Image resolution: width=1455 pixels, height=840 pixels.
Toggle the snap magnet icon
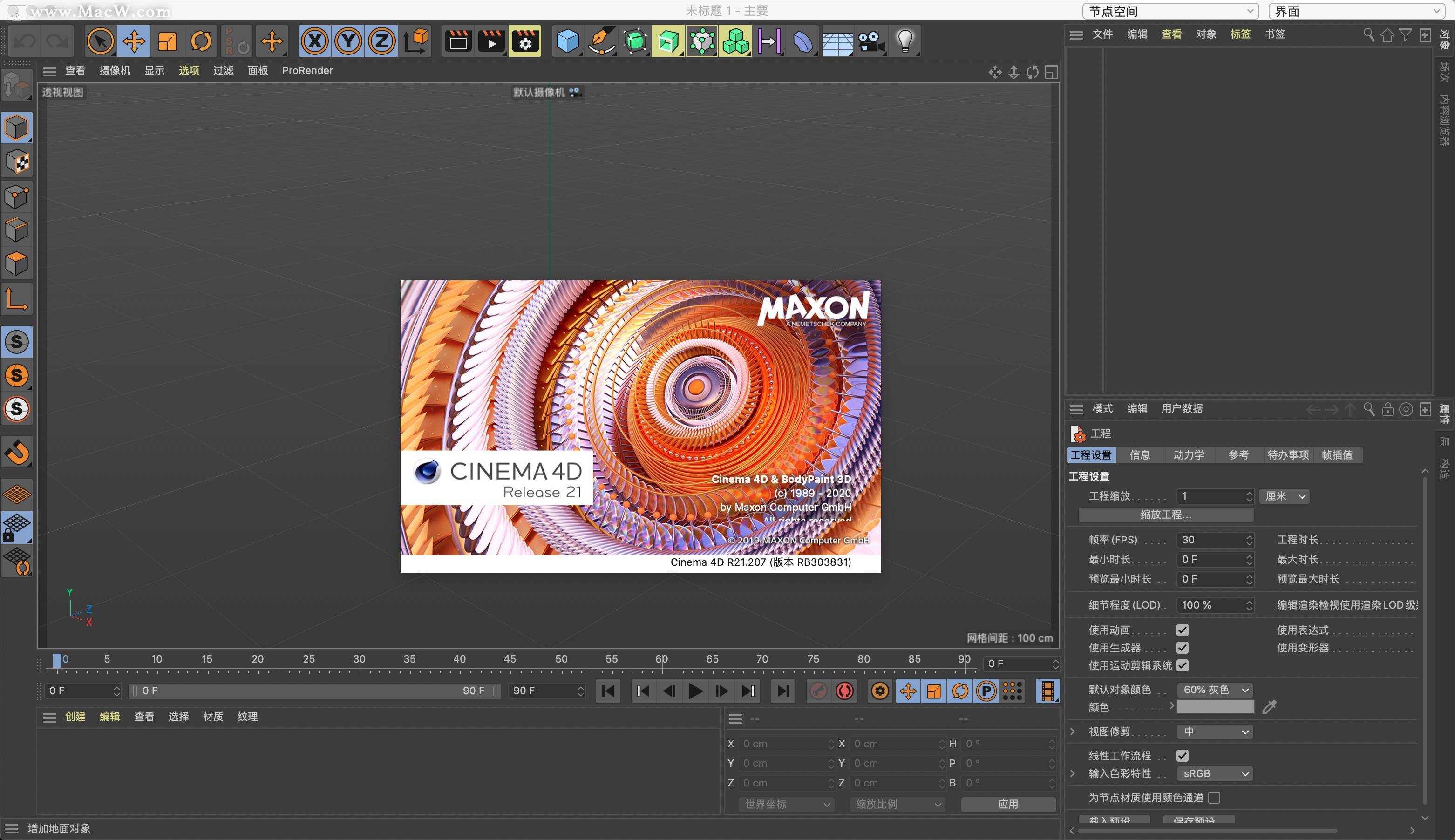[17, 452]
